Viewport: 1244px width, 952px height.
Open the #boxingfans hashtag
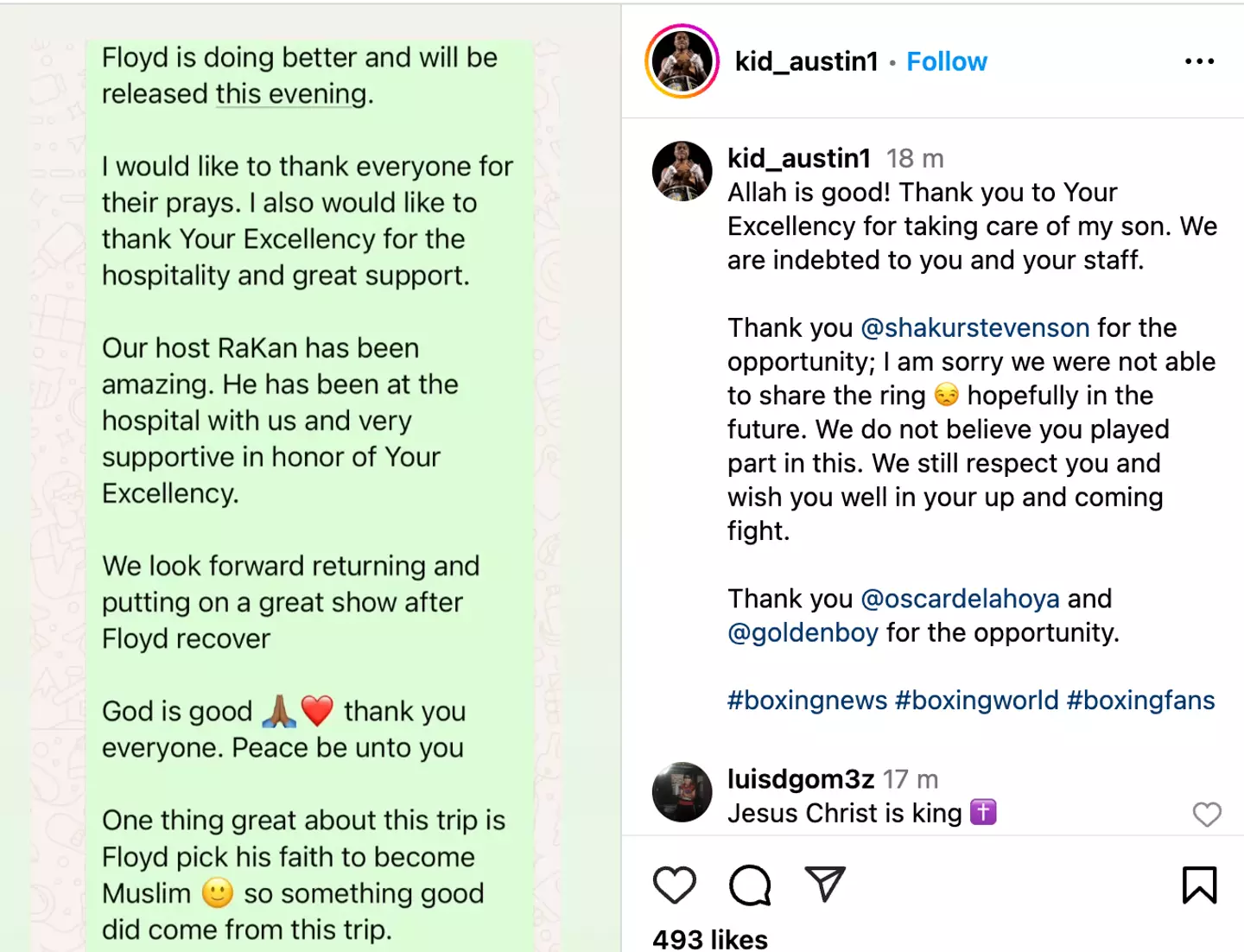[1140, 700]
